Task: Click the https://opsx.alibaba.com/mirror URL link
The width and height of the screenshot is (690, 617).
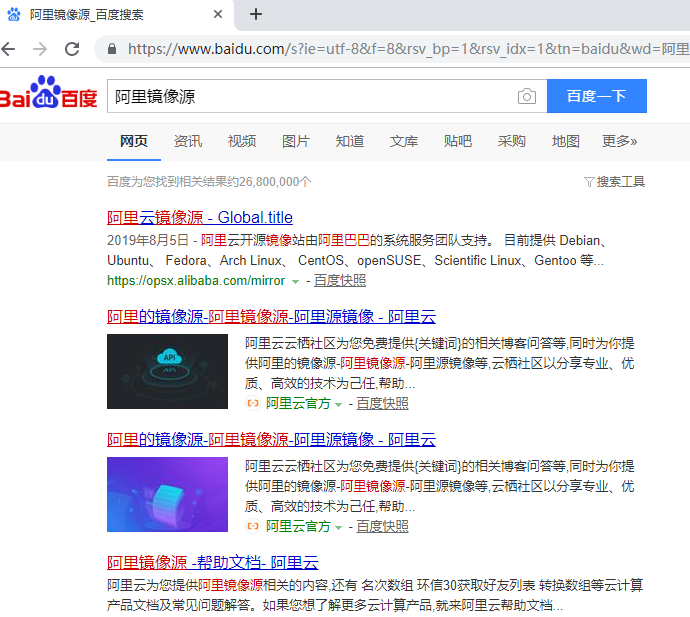Action: point(196,280)
